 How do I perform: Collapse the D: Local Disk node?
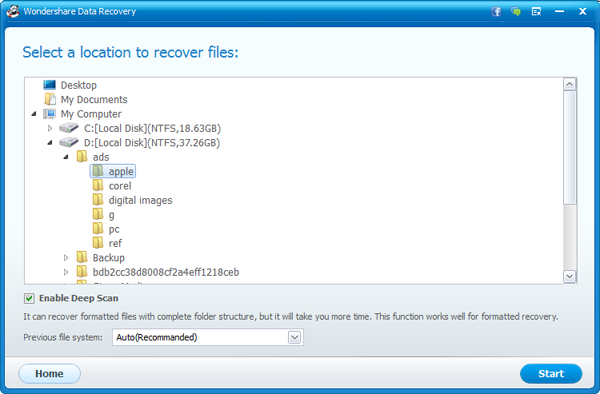click(50, 143)
